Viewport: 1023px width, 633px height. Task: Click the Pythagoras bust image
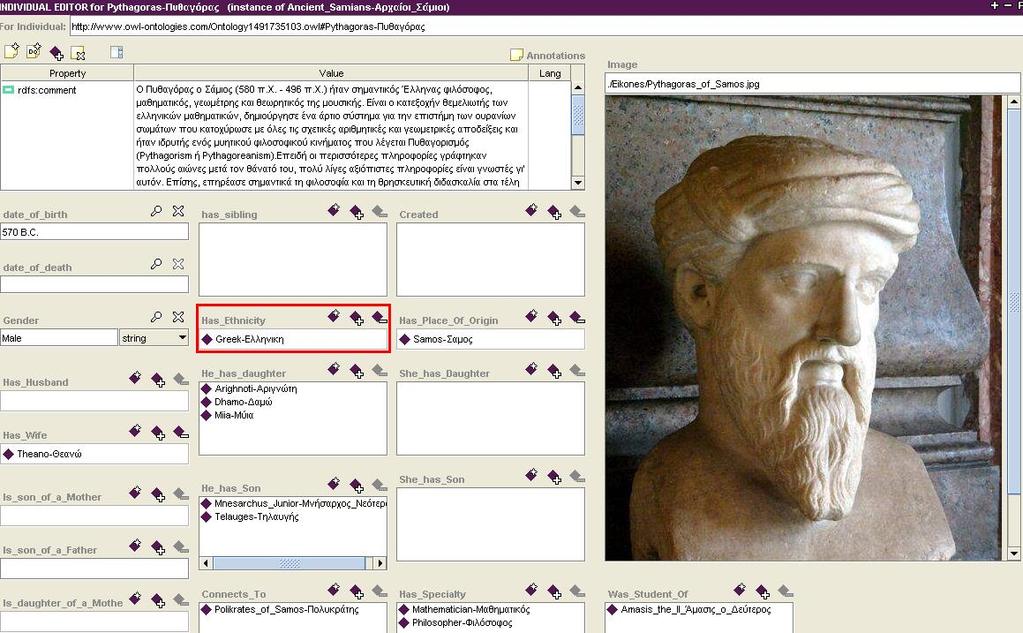pos(805,328)
